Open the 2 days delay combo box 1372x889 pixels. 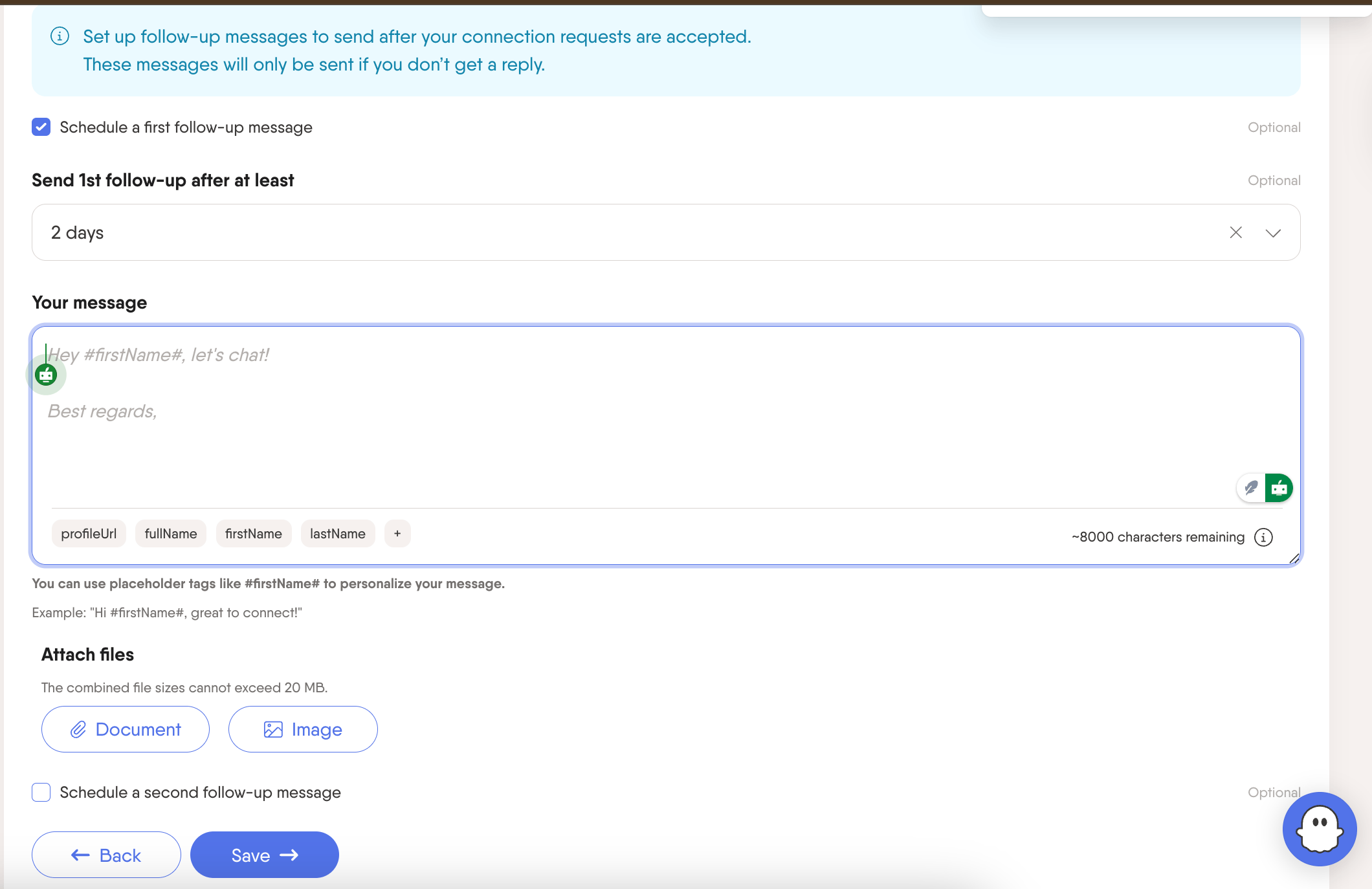[x=582, y=232]
